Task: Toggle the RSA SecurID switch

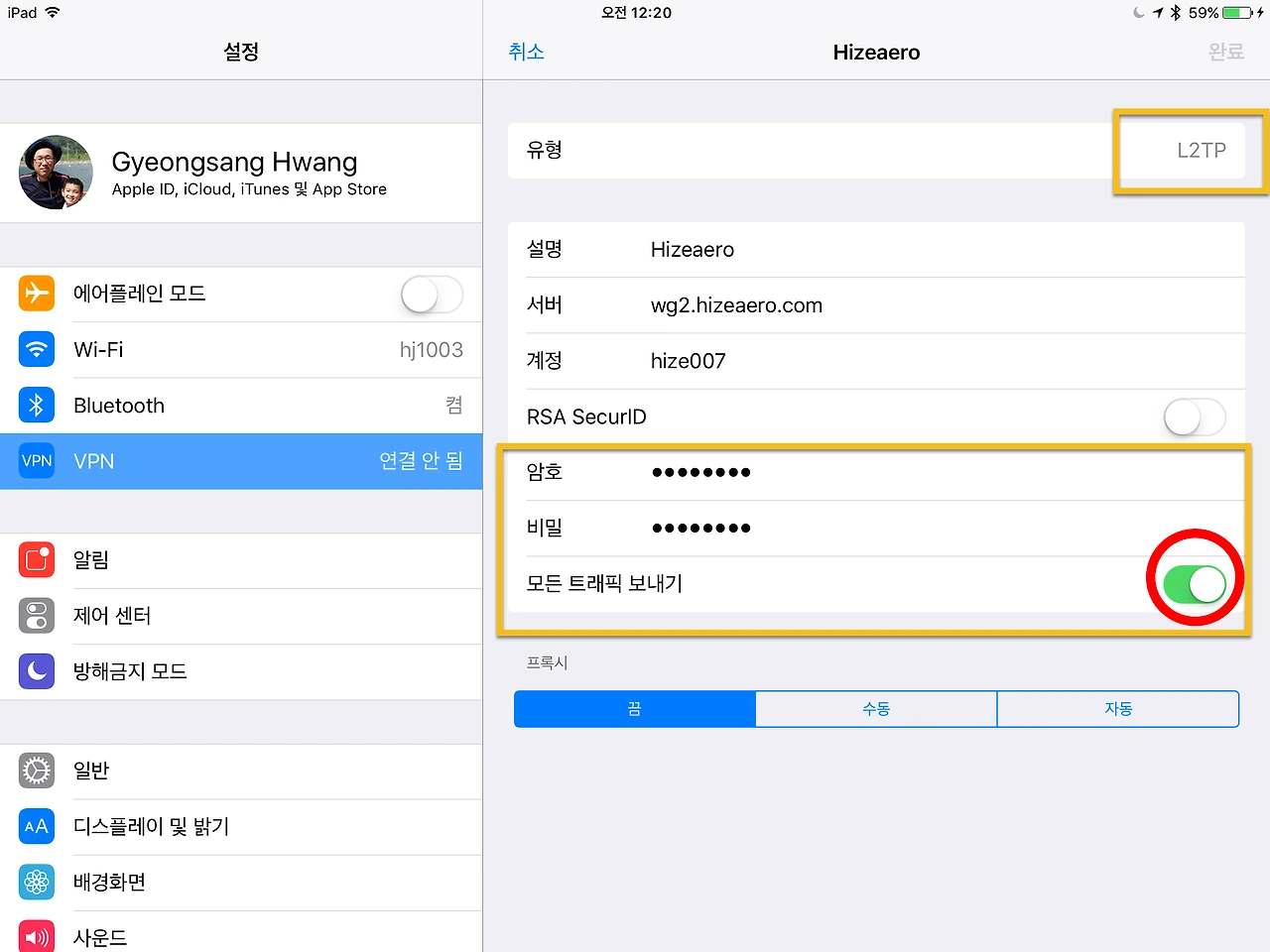Action: click(1195, 417)
